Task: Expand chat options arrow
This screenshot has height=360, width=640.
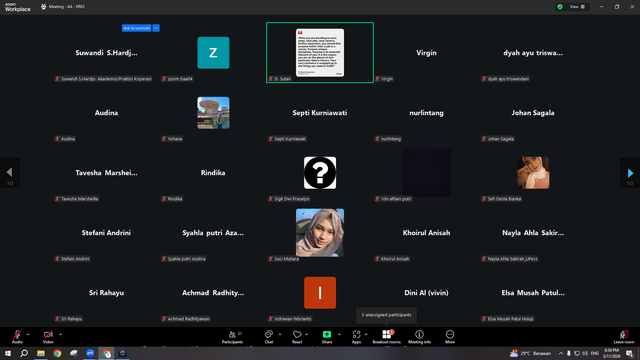Action: point(280,334)
